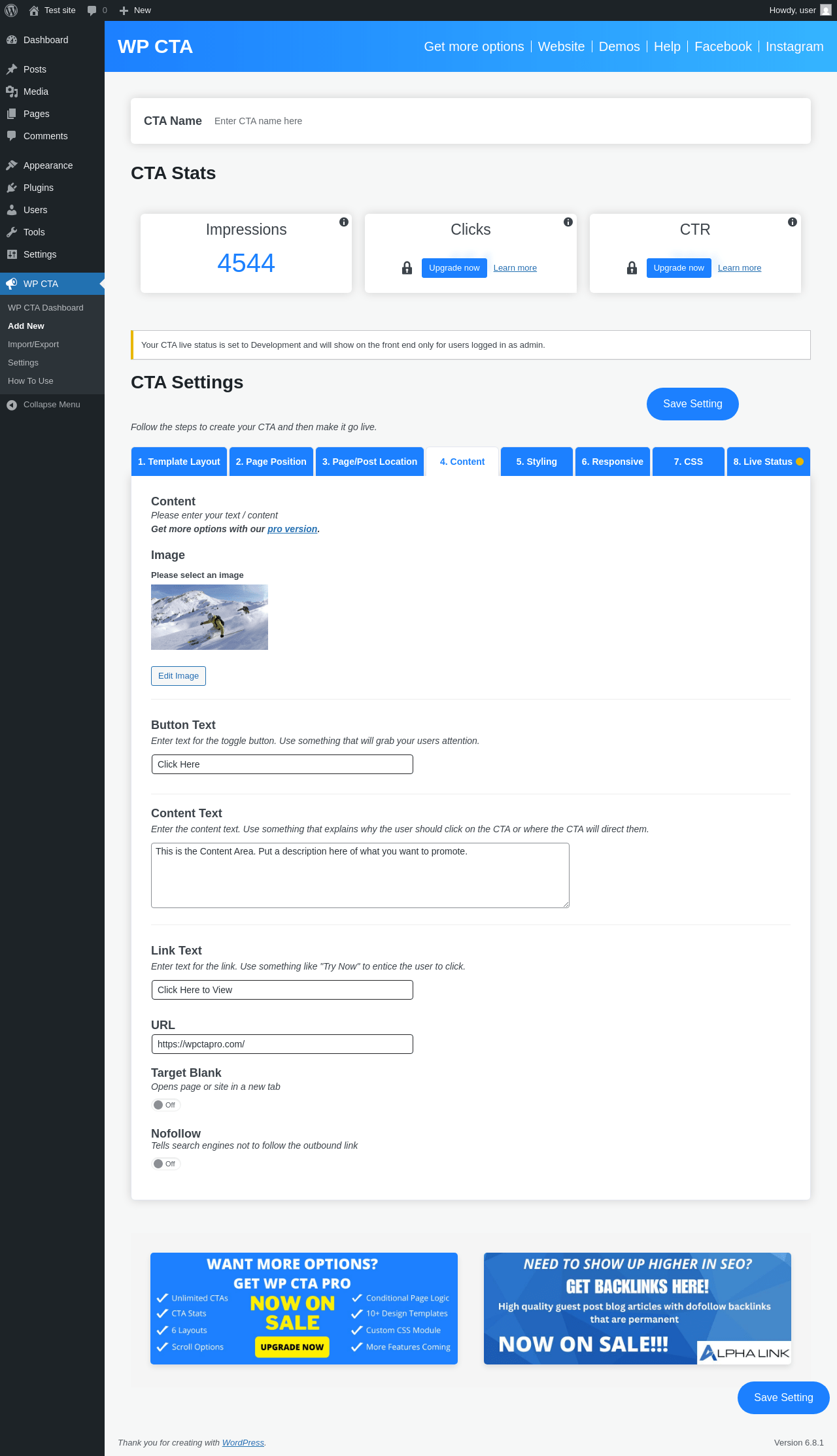Click the Tools wrench icon
Viewport: 837px width, 1456px height.
click(12, 232)
